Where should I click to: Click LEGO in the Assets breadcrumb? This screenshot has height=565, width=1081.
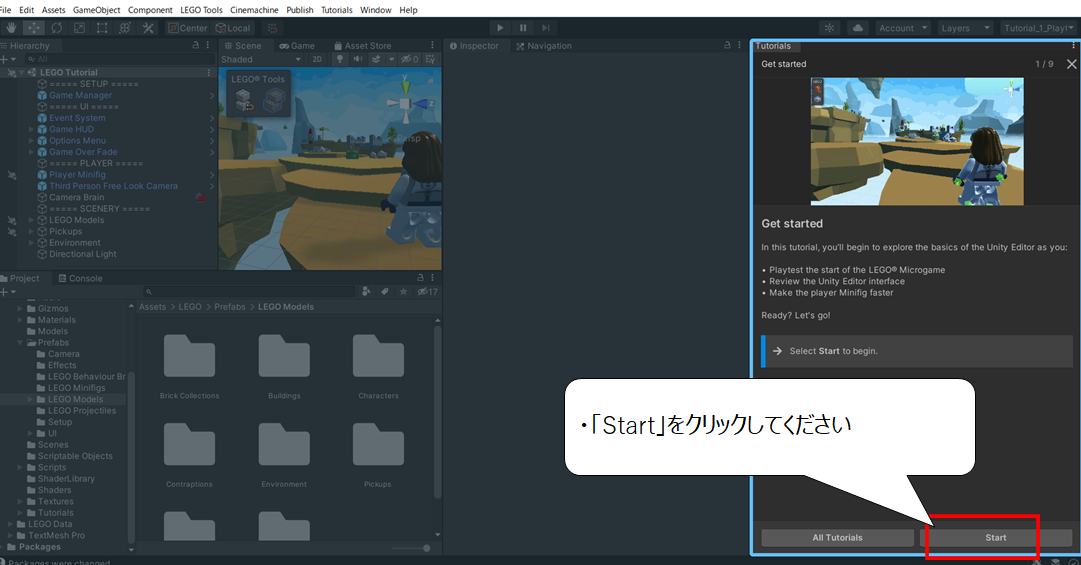point(190,307)
